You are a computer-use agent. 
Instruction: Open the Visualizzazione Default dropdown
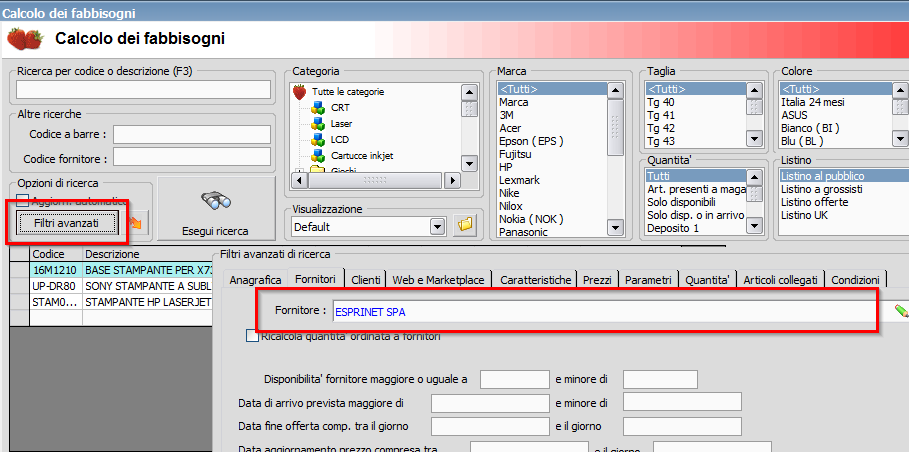438,227
